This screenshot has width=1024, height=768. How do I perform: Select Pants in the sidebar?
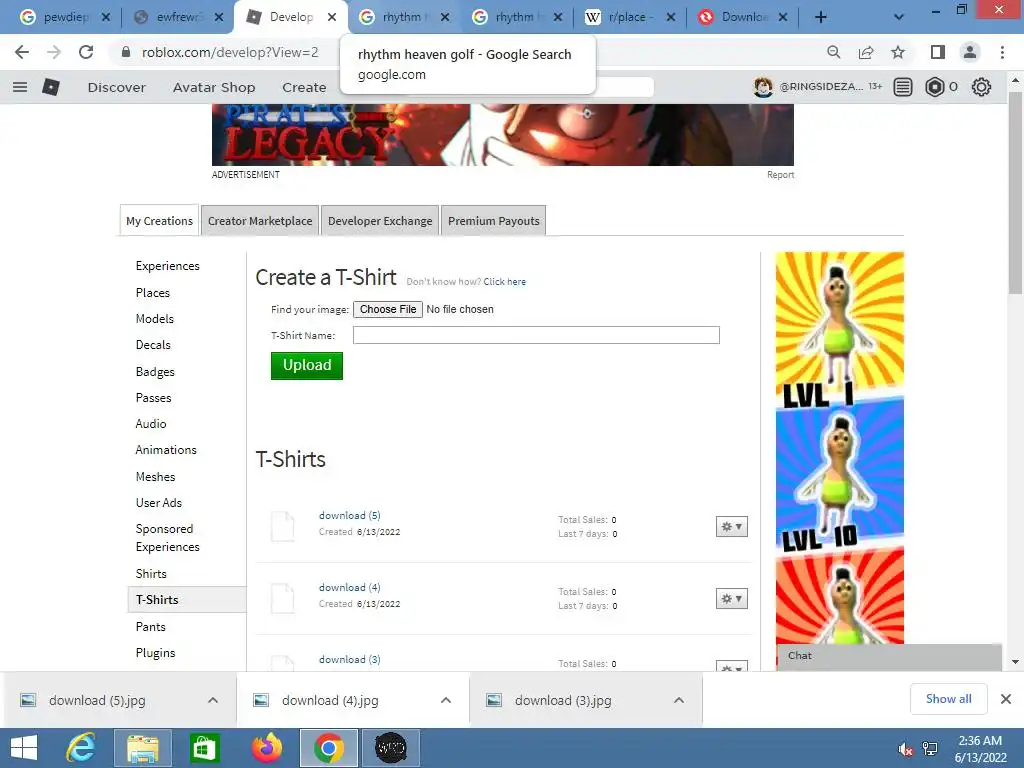tap(150, 626)
